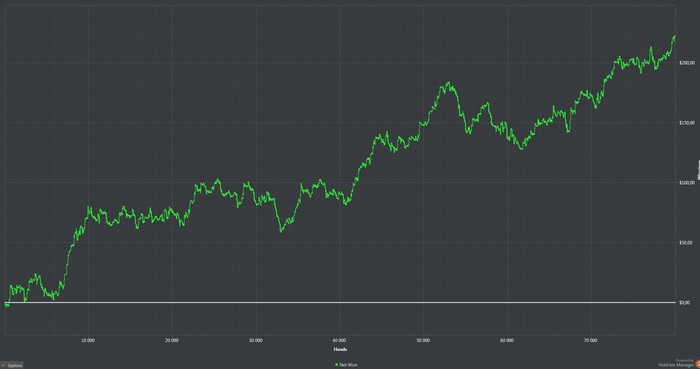Expand the Options panel
This screenshot has width=700, height=369.
(x=12, y=365)
